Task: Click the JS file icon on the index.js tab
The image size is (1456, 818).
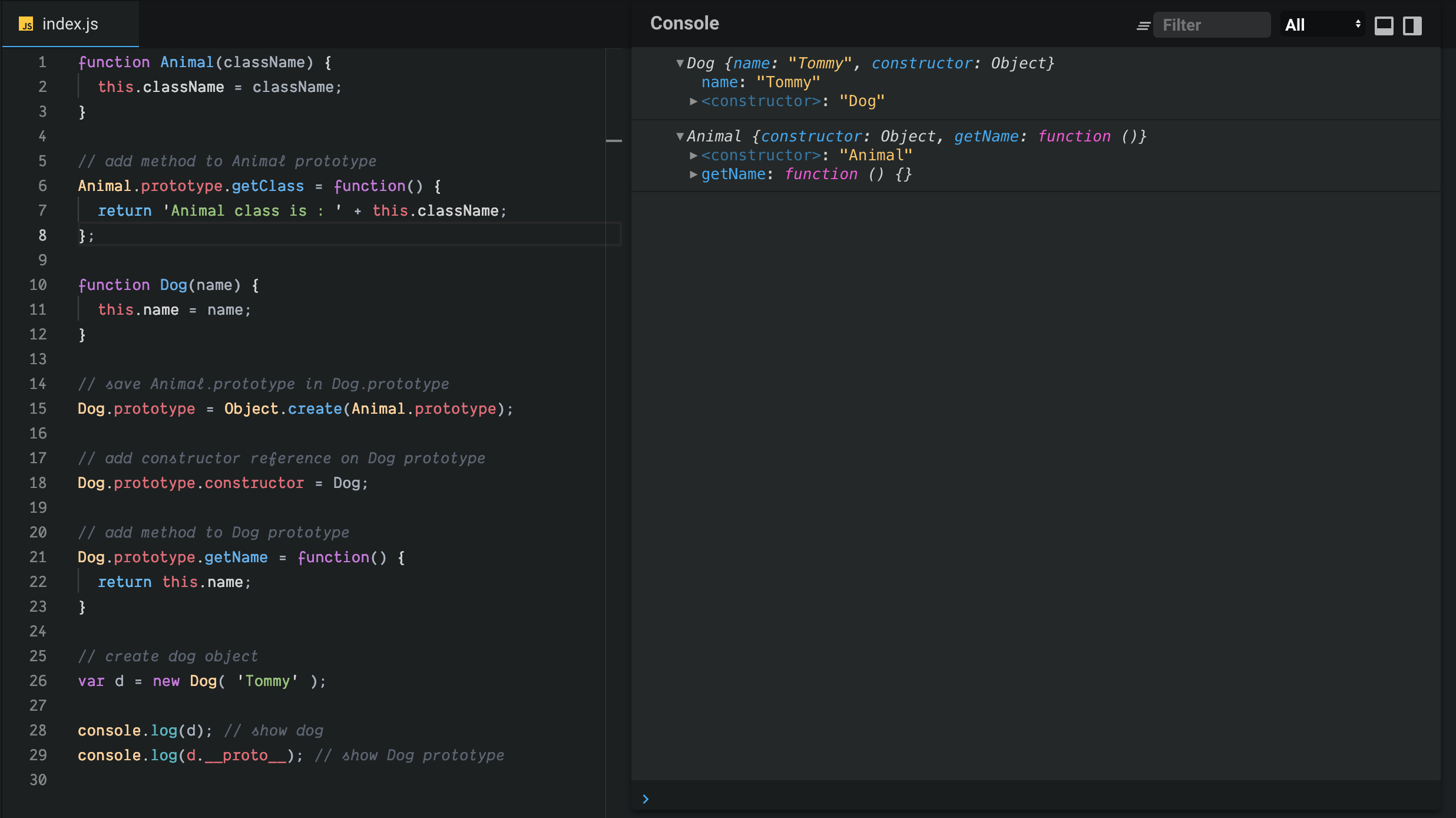Action: pyautogui.click(x=26, y=24)
